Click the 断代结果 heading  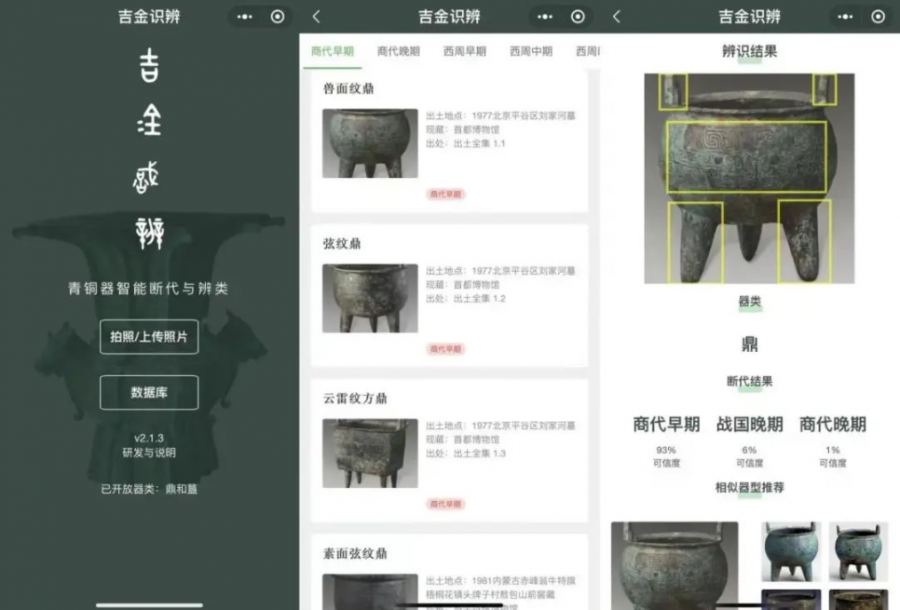(x=750, y=381)
